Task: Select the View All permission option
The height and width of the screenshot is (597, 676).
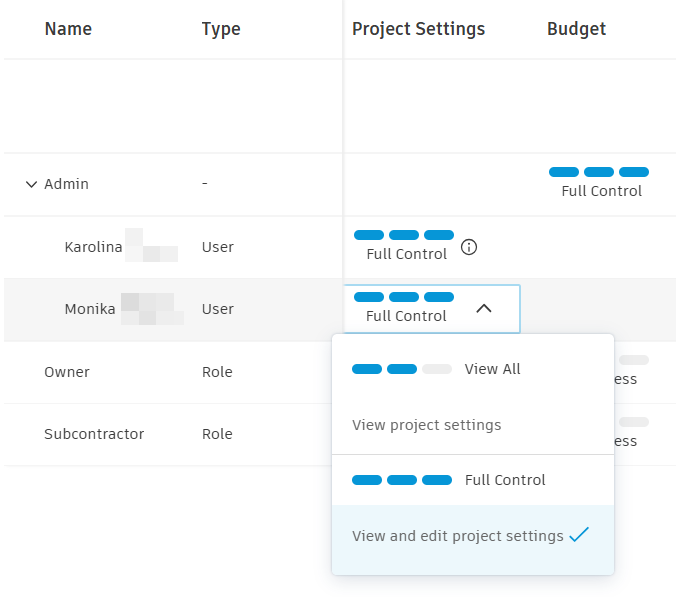Action: pyautogui.click(x=492, y=369)
